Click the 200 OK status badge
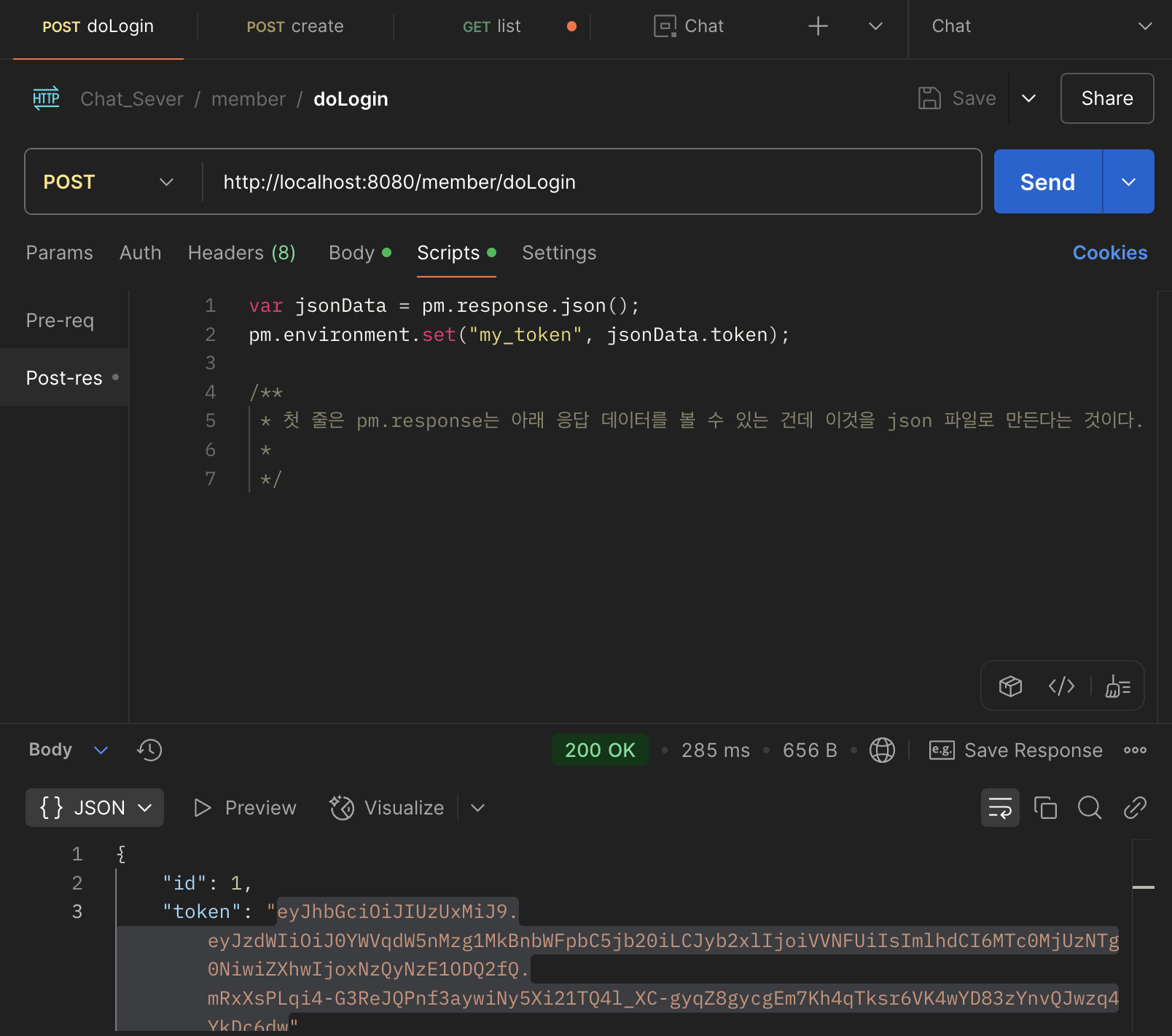1172x1036 pixels. (600, 750)
